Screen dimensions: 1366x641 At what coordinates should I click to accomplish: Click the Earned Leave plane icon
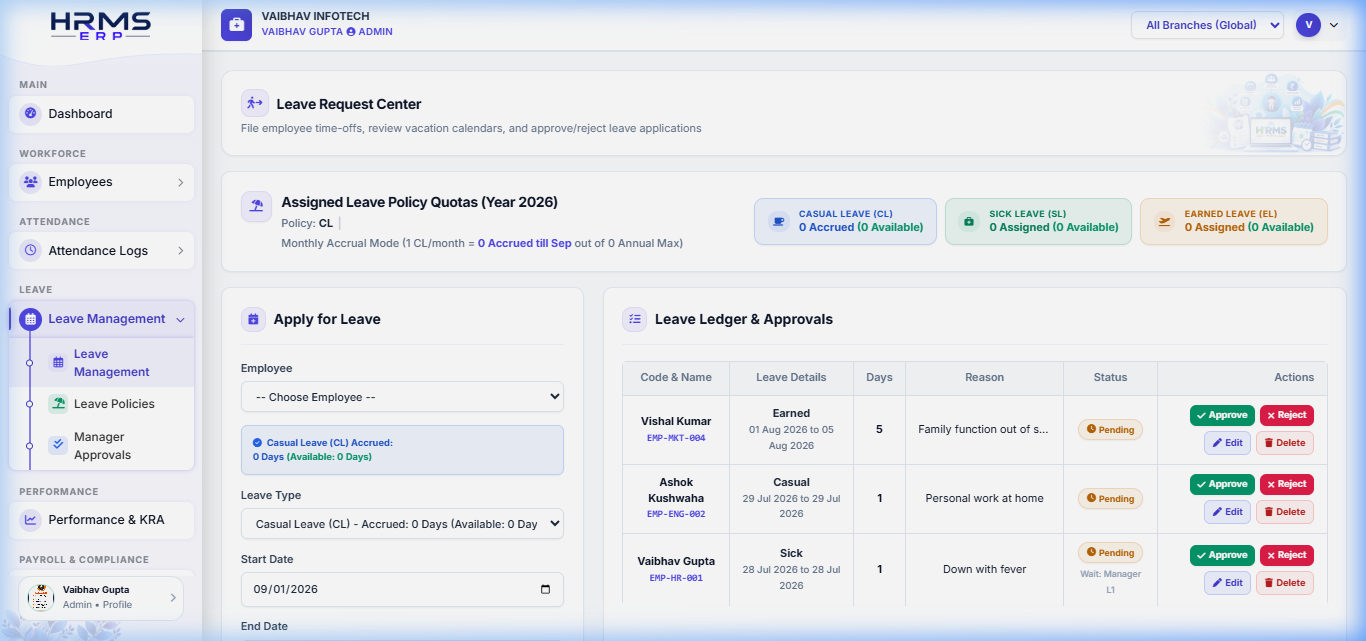pos(1163,221)
